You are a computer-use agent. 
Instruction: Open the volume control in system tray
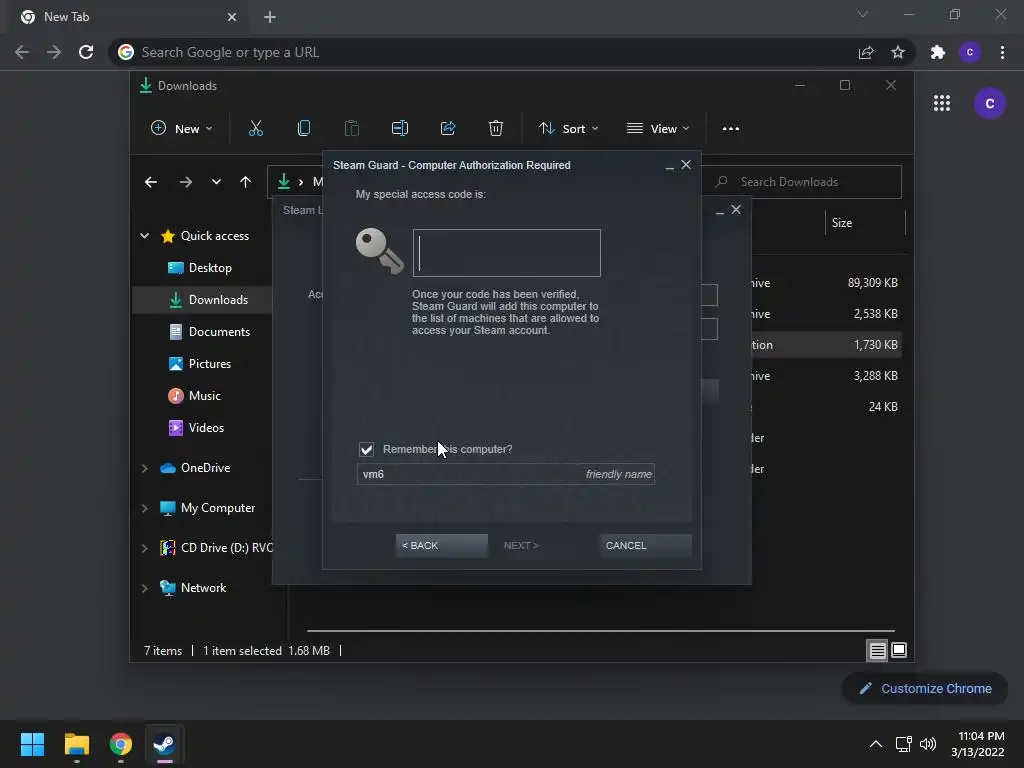(x=927, y=744)
